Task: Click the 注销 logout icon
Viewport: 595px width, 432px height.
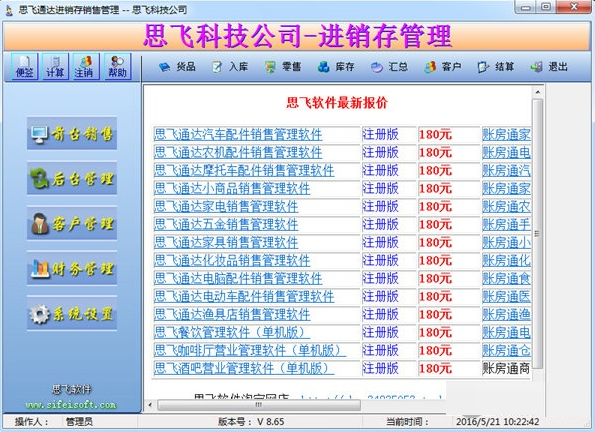Action: click(x=86, y=66)
